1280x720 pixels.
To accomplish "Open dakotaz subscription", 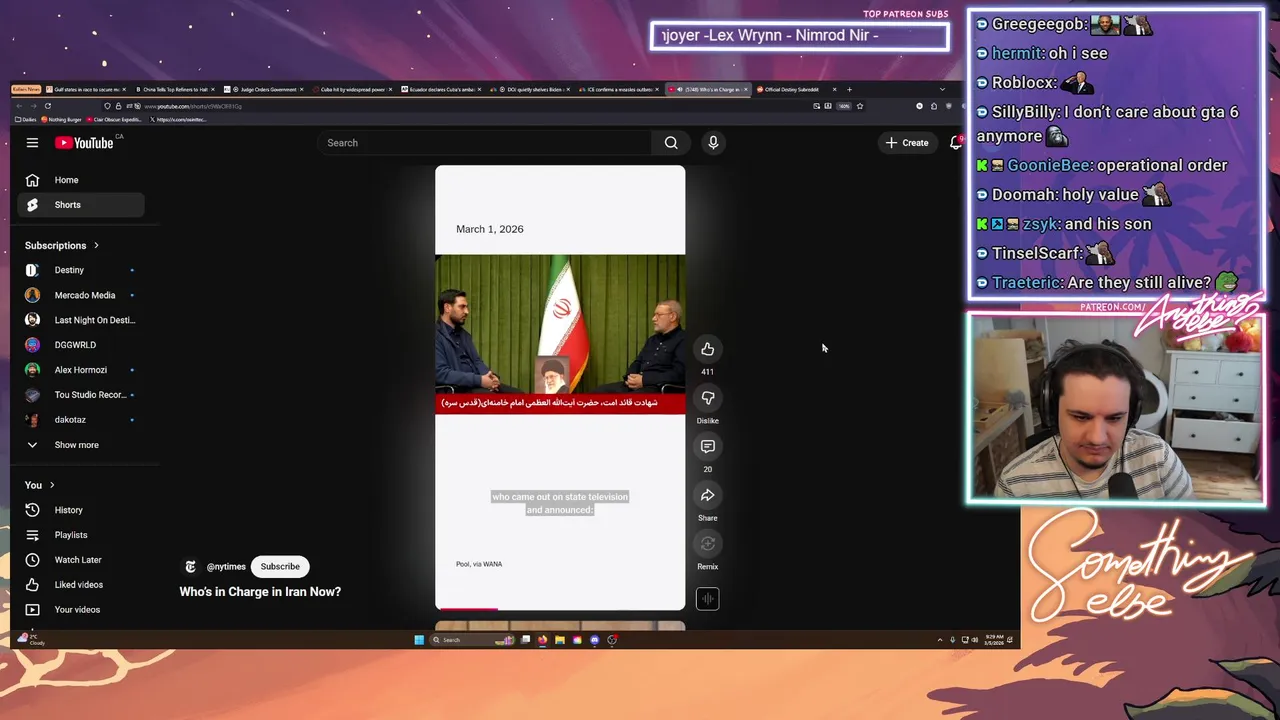I will click(81, 420).
